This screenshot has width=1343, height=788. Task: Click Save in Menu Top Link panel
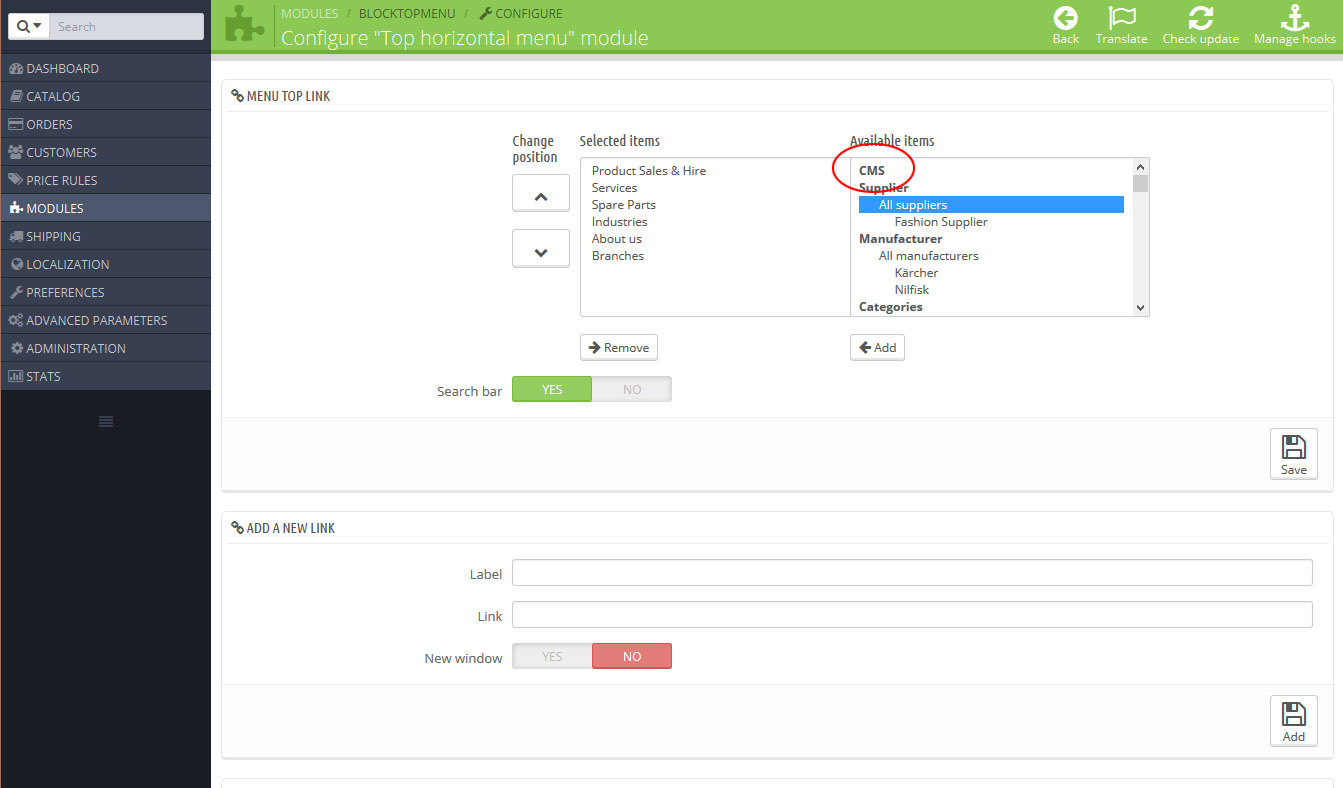click(x=1294, y=454)
